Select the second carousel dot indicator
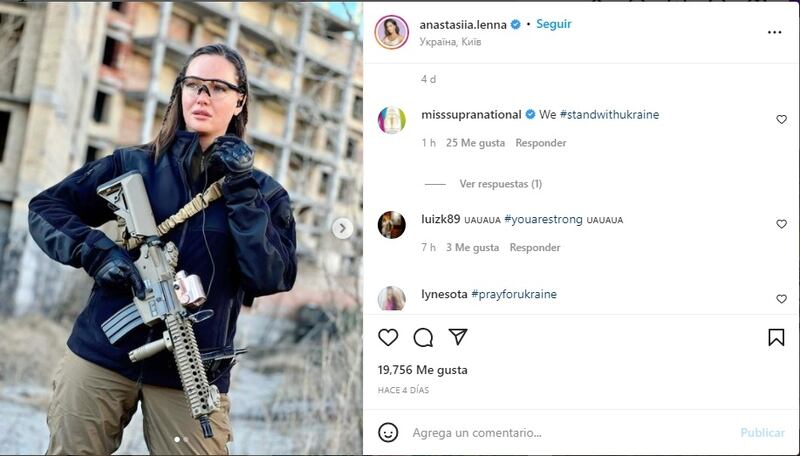 pos(186,439)
